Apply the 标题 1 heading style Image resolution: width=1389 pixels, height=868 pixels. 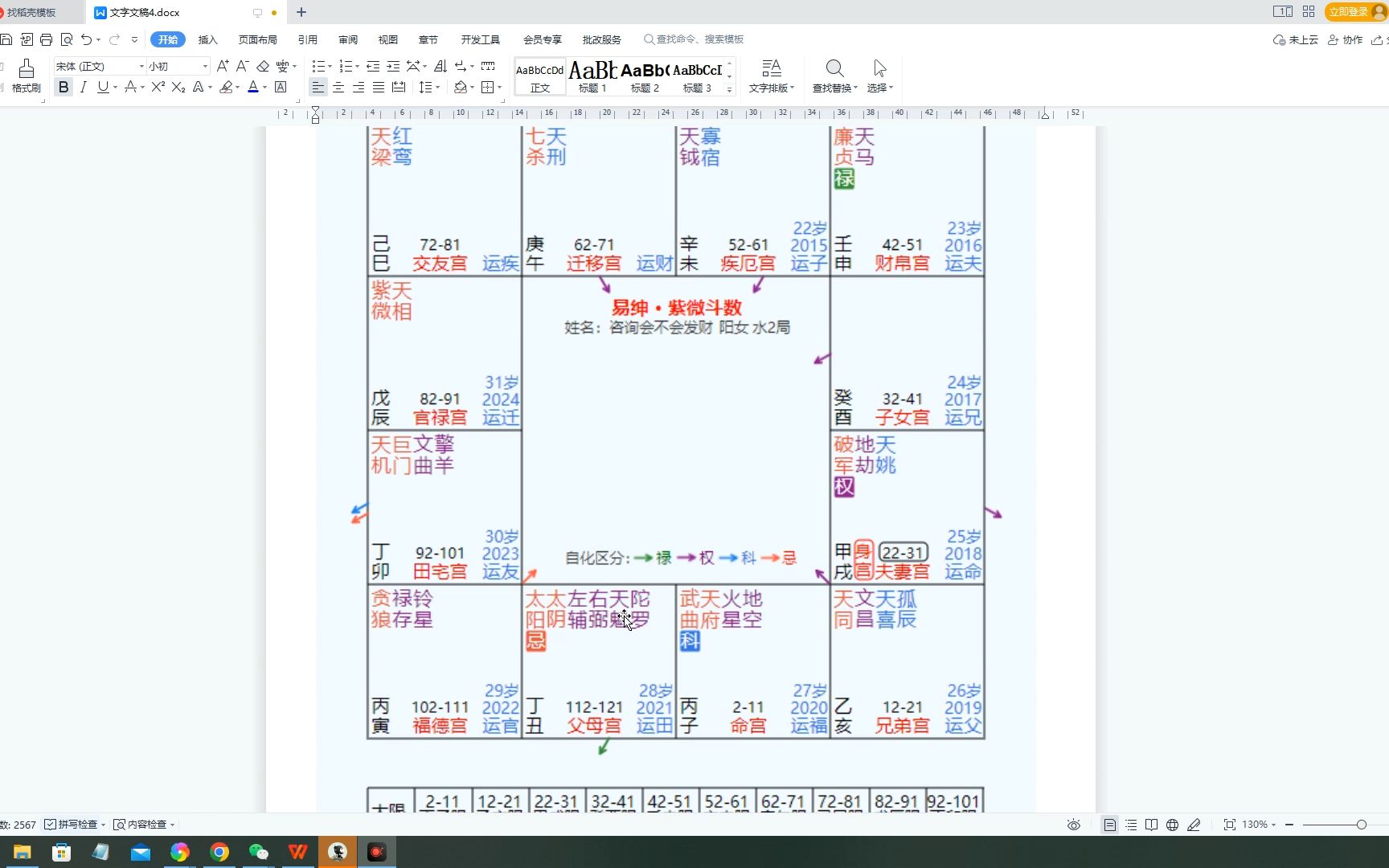(593, 77)
